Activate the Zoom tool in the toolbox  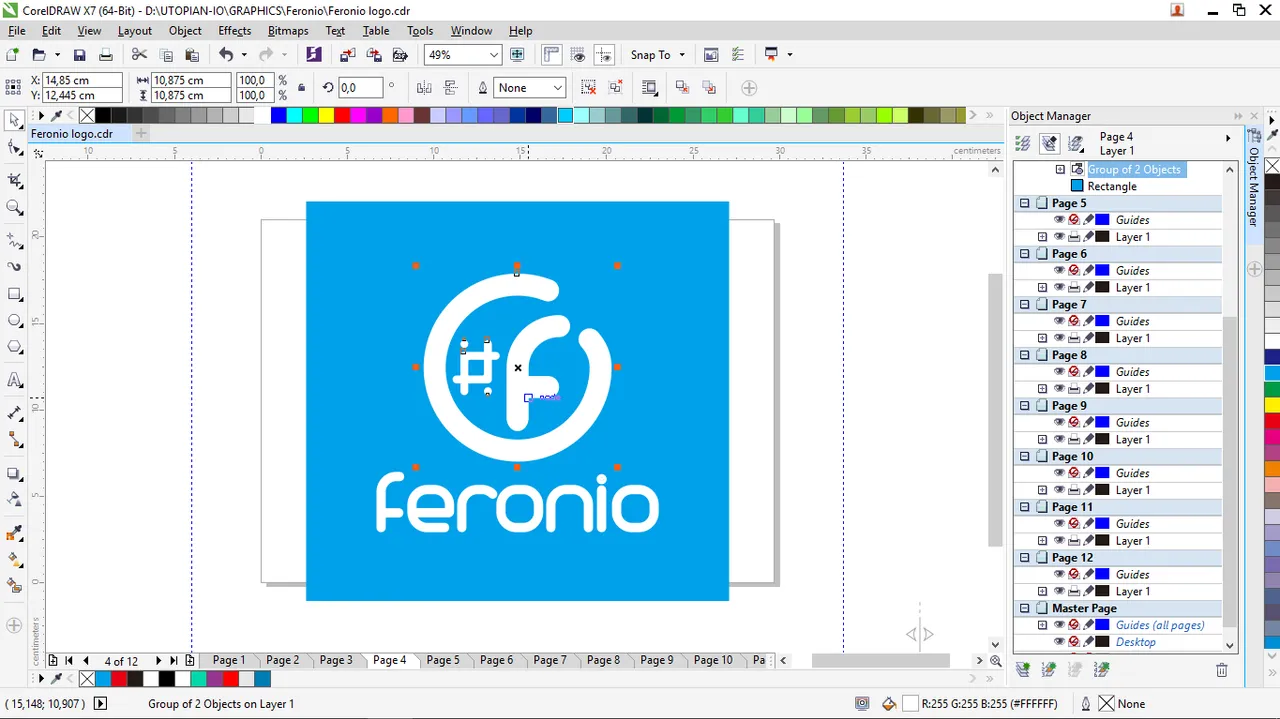click(x=14, y=207)
